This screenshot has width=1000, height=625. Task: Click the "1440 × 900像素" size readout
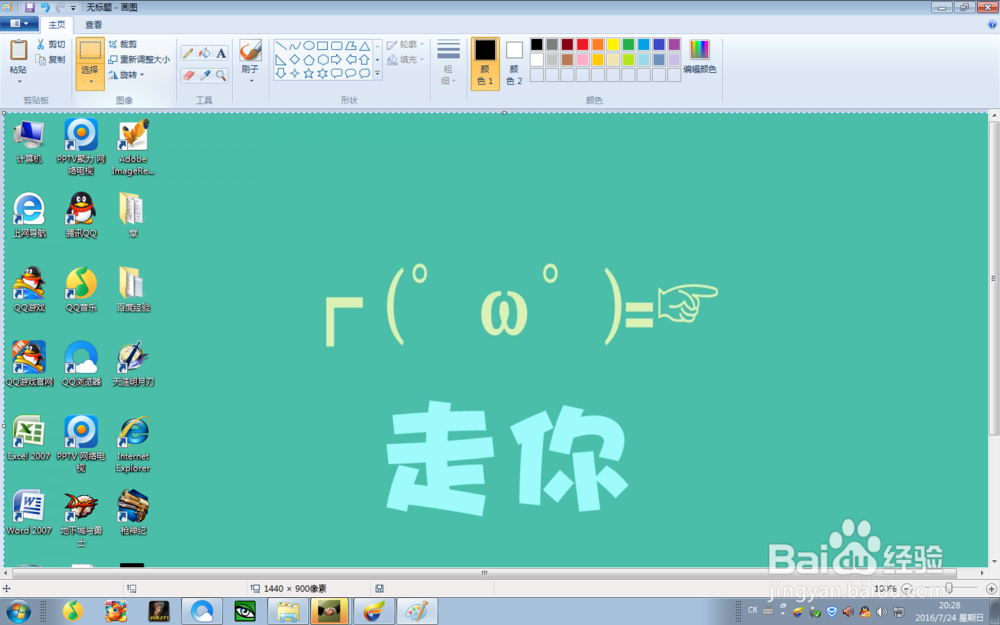pos(296,589)
